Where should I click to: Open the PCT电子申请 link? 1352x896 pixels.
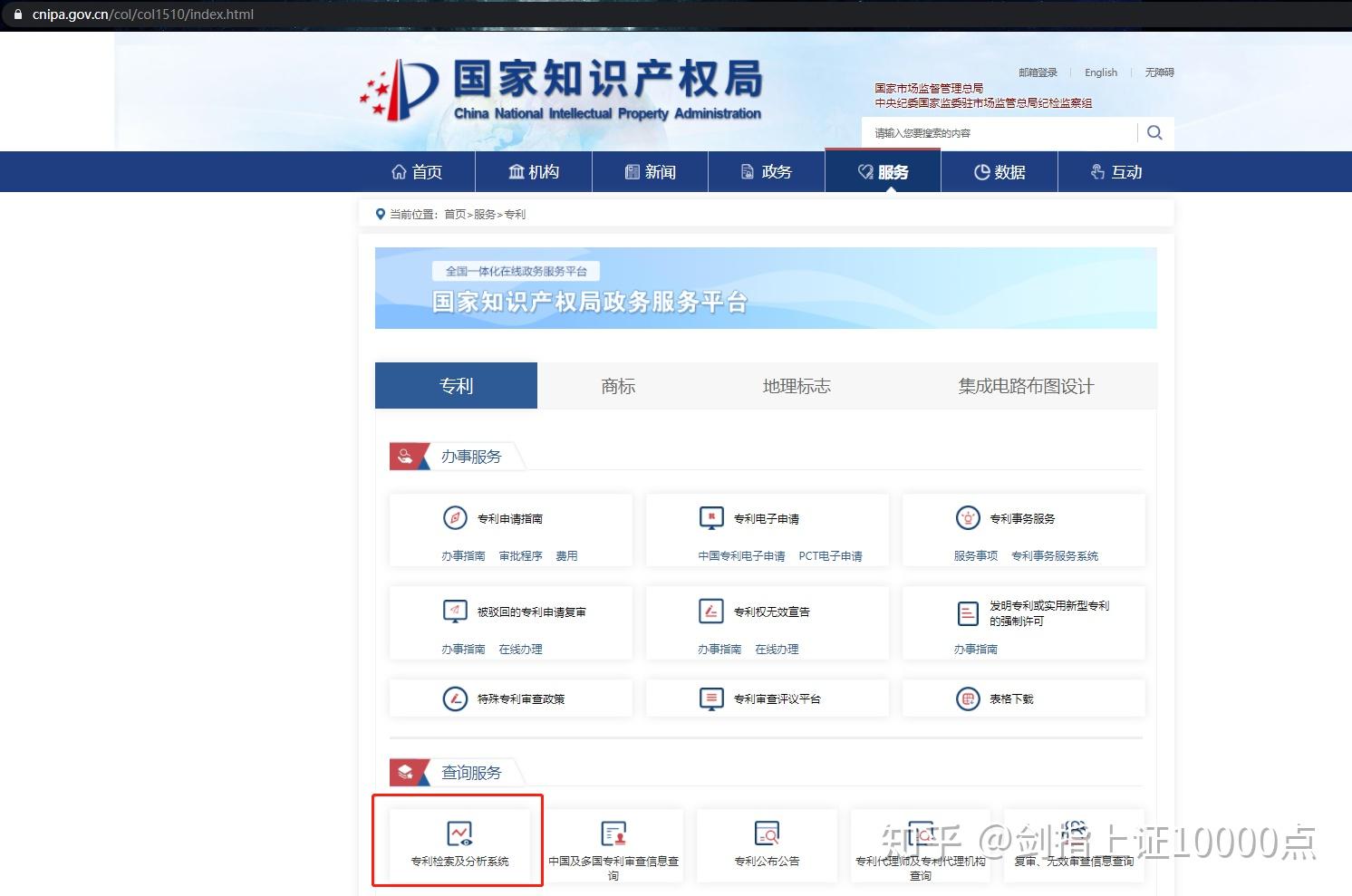(x=830, y=555)
